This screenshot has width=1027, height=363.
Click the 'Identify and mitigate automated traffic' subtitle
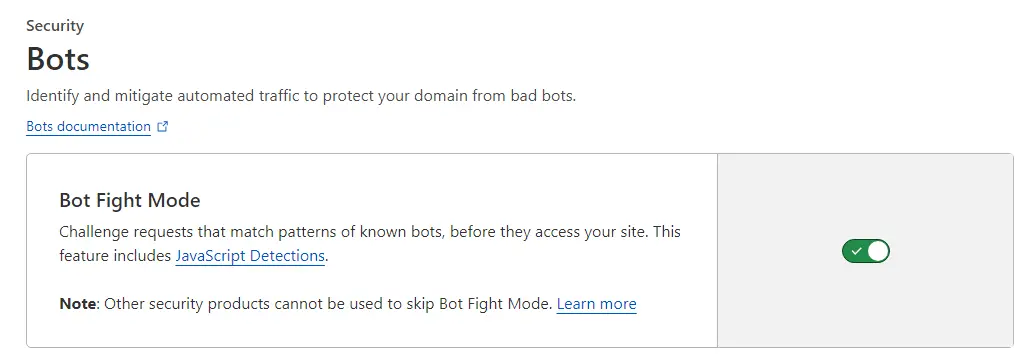pos(301,96)
